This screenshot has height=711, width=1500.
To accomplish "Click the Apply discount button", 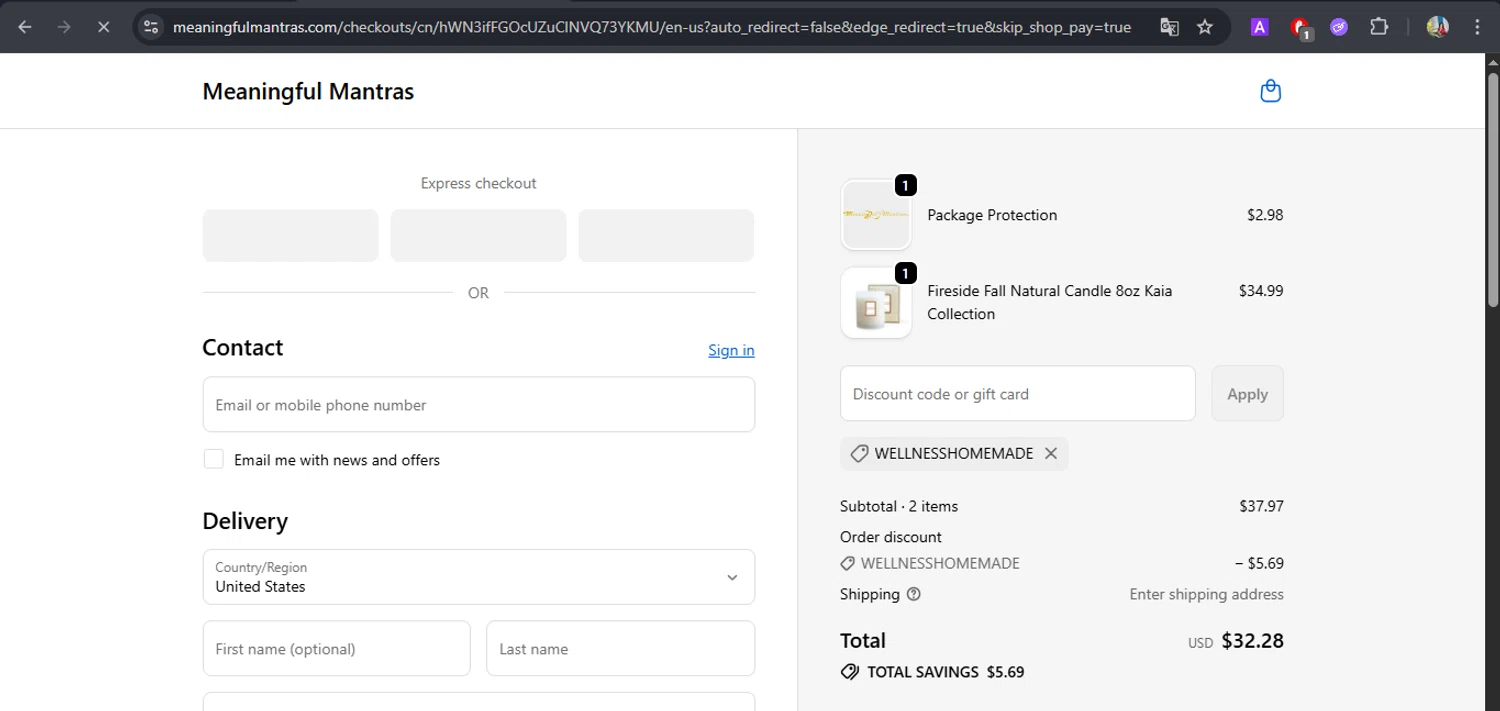I will [x=1248, y=394].
